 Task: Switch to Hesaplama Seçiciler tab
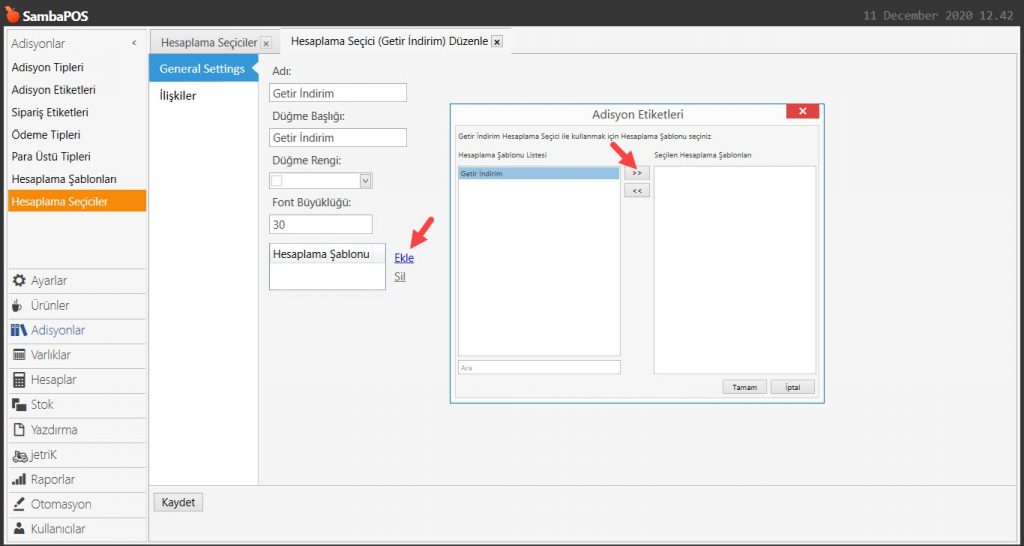(x=208, y=43)
